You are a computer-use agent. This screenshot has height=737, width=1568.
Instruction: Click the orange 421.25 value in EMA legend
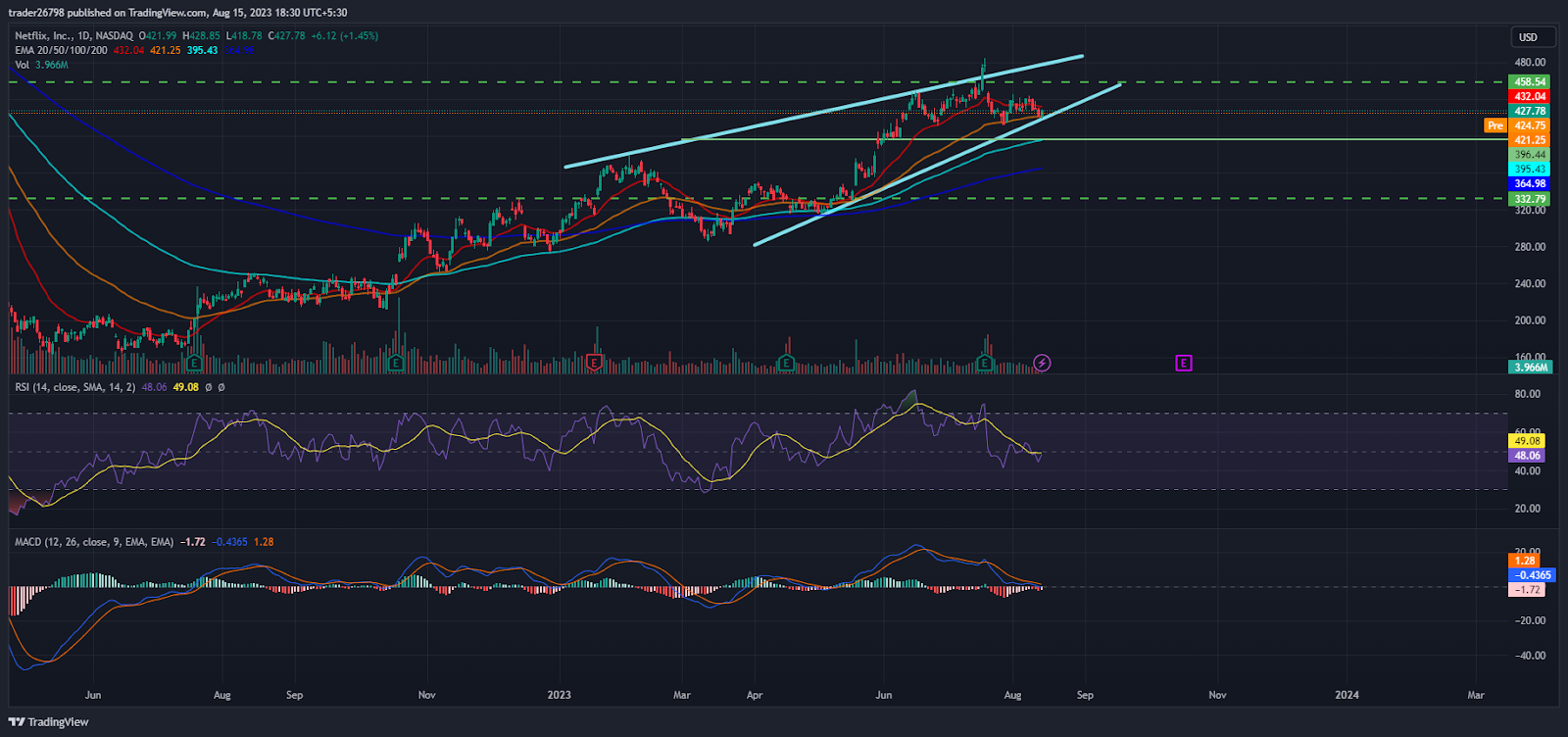pos(165,50)
